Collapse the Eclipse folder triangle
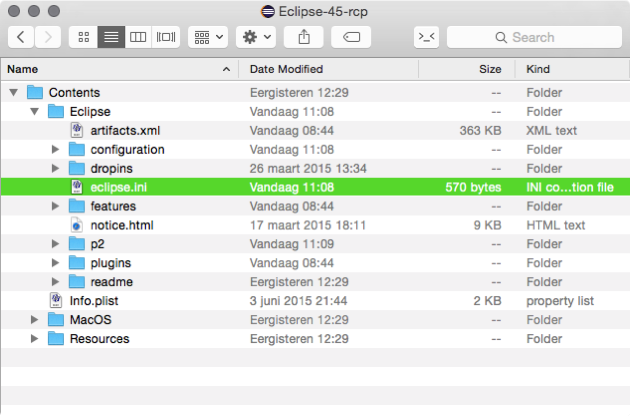 [35, 111]
